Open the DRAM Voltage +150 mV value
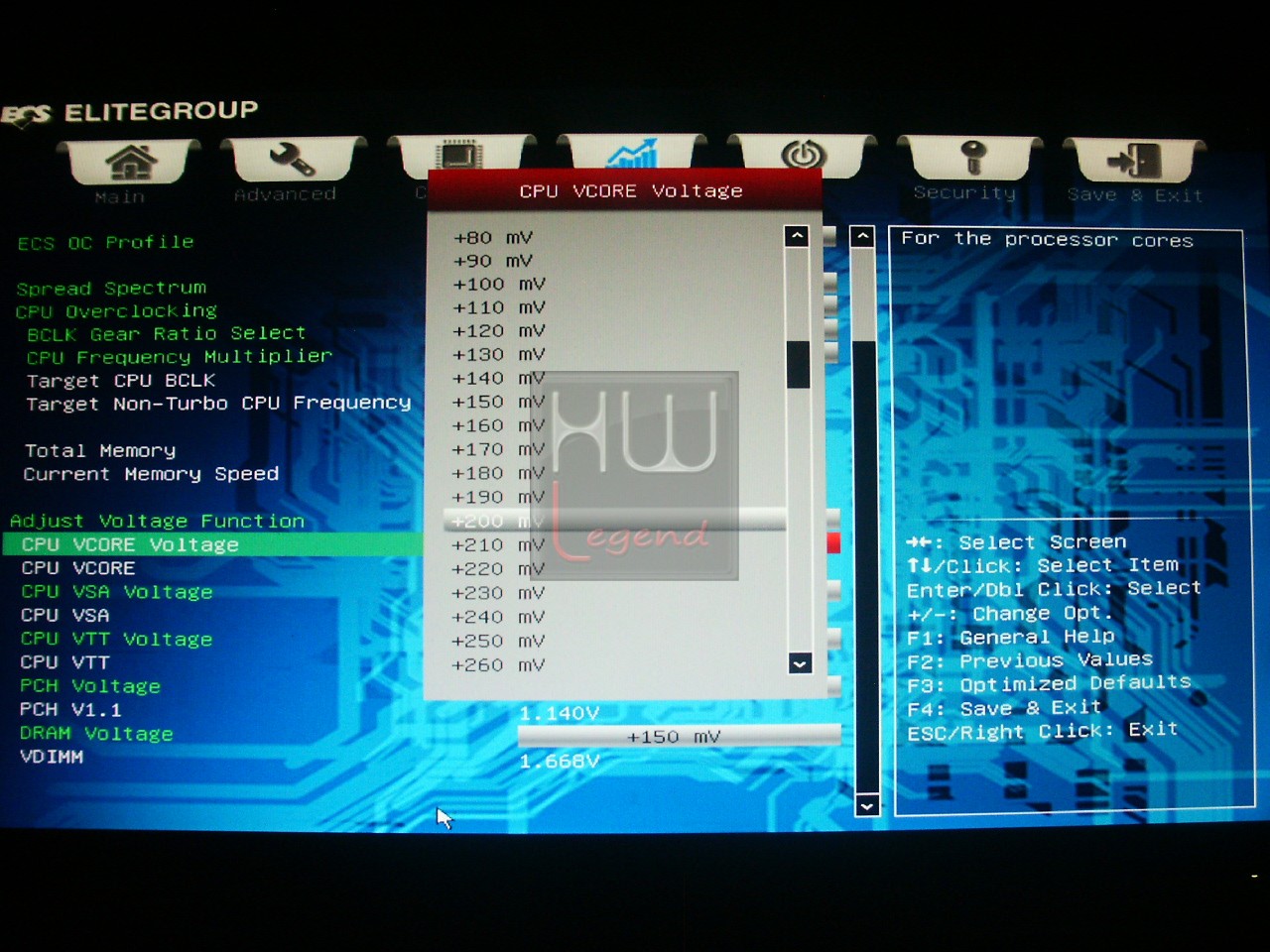The height and width of the screenshot is (952, 1270). [680, 736]
